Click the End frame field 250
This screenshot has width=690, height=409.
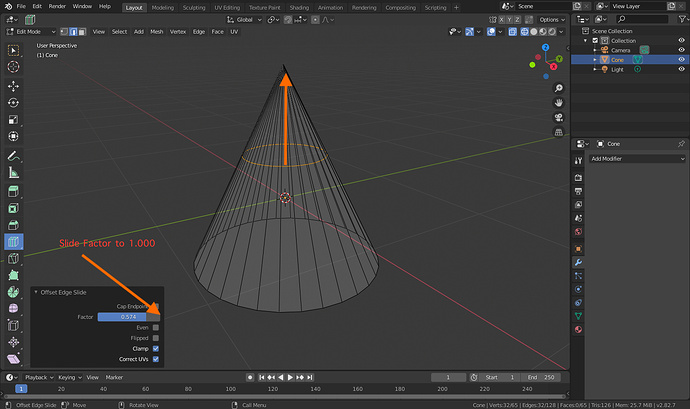pyautogui.click(x=541, y=377)
